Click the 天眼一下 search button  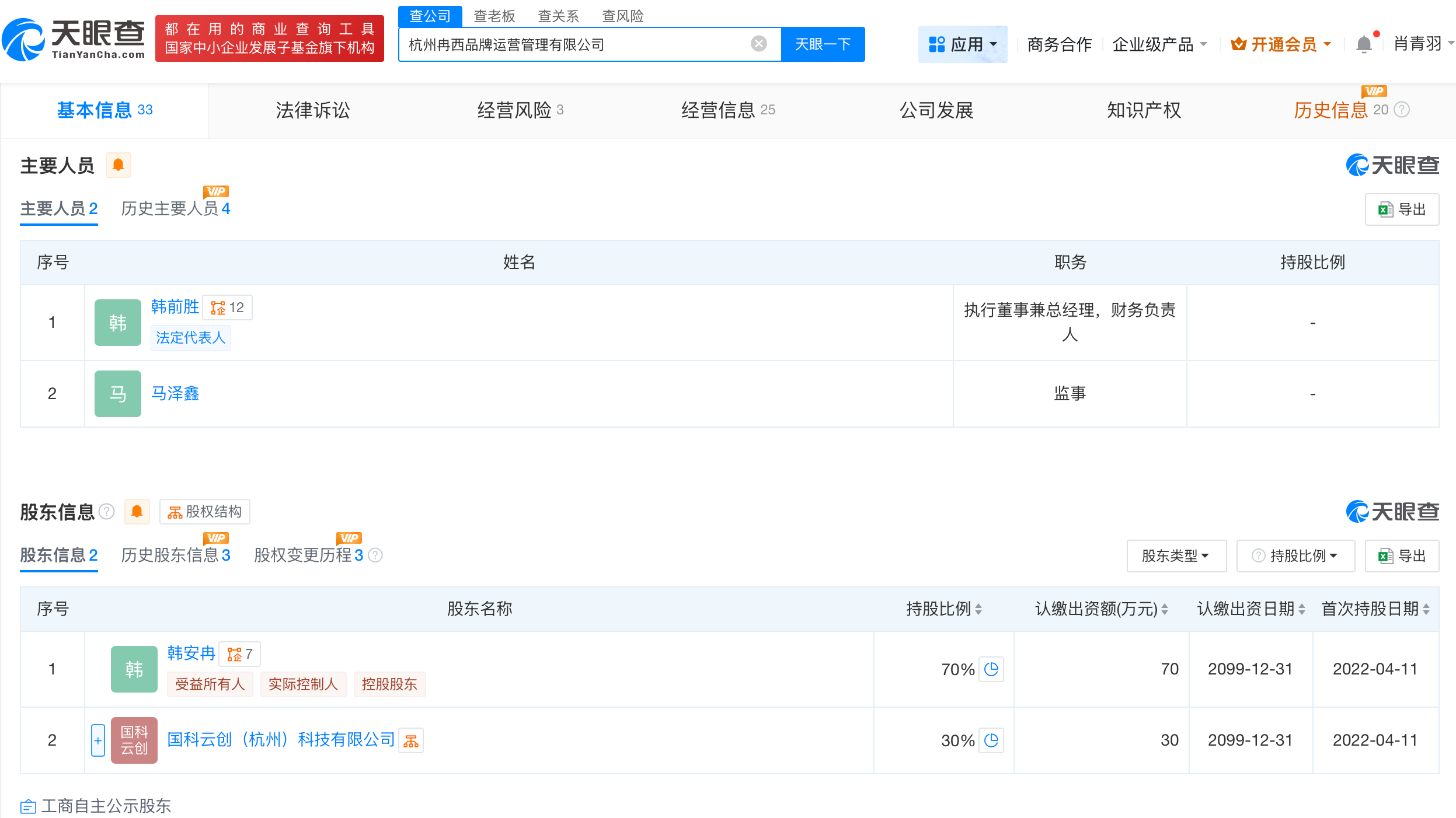823,44
